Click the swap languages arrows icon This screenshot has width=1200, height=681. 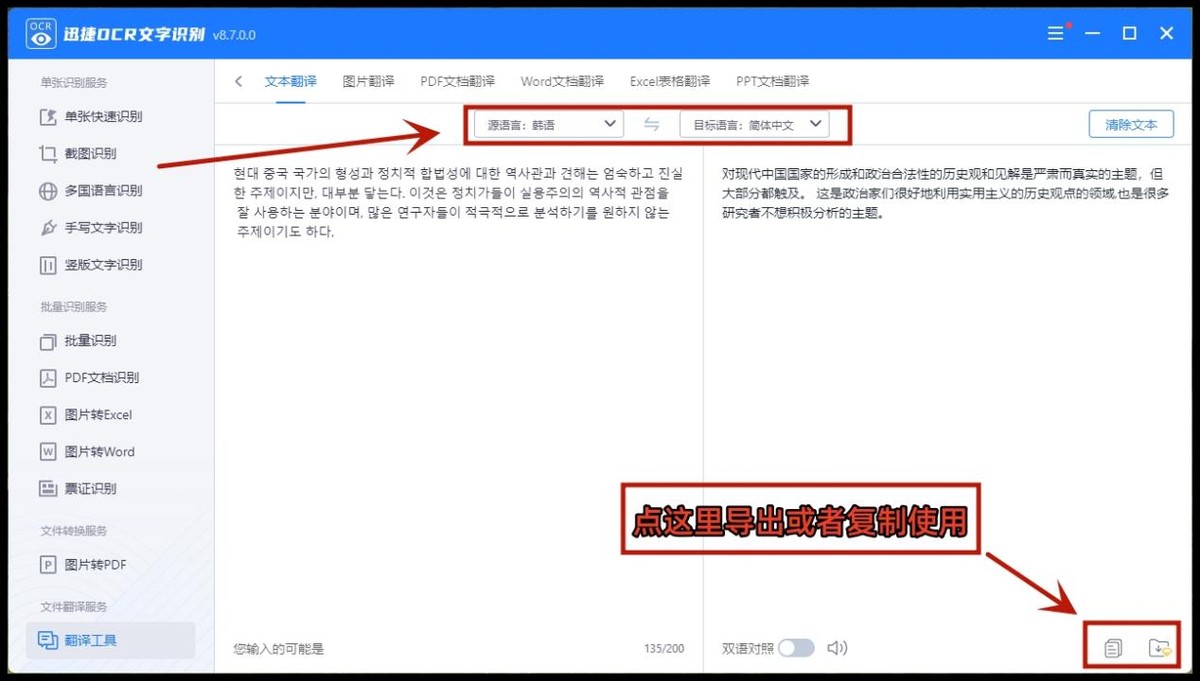tap(651, 124)
